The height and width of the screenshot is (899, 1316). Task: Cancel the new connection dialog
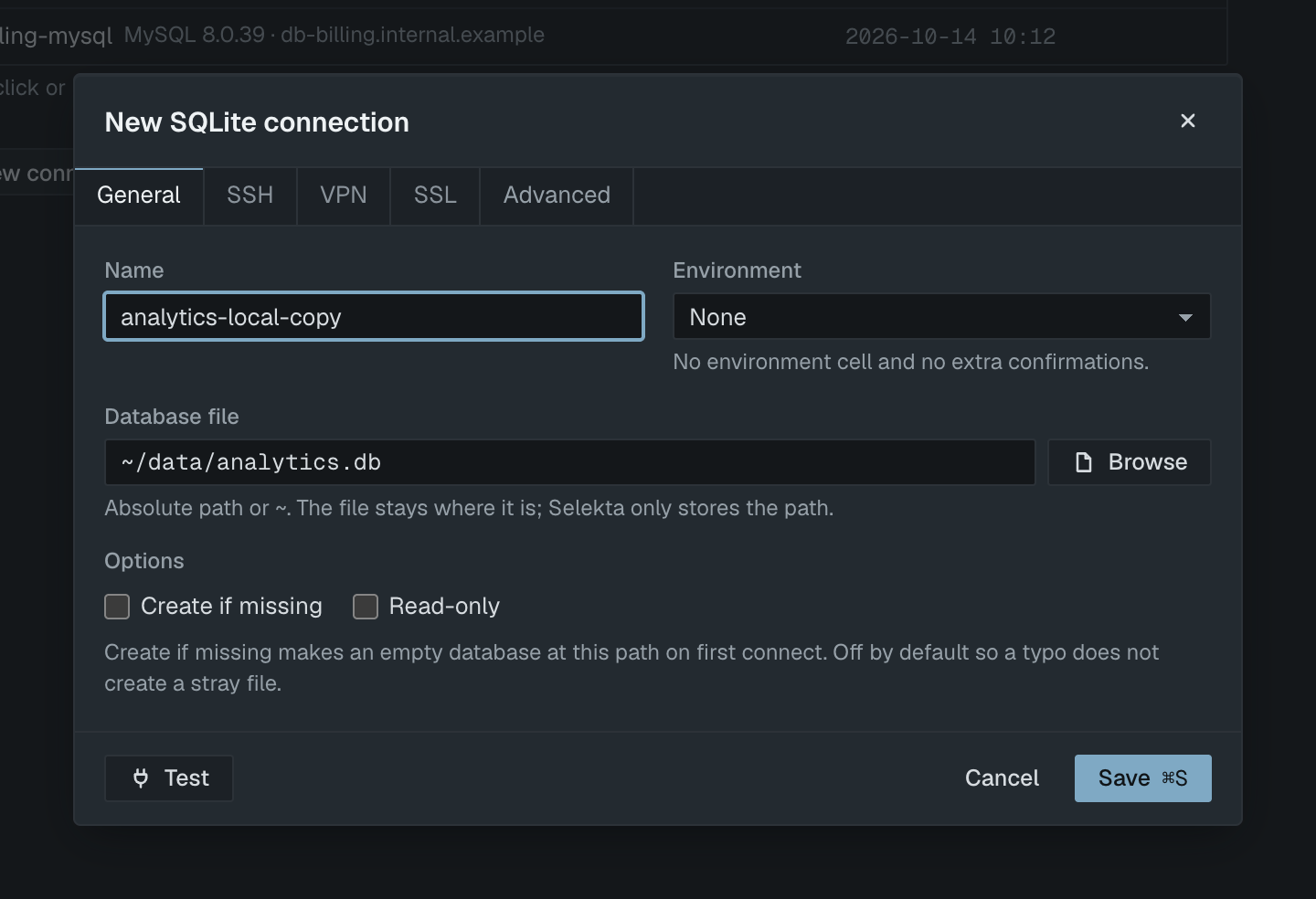pos(1002,778)
